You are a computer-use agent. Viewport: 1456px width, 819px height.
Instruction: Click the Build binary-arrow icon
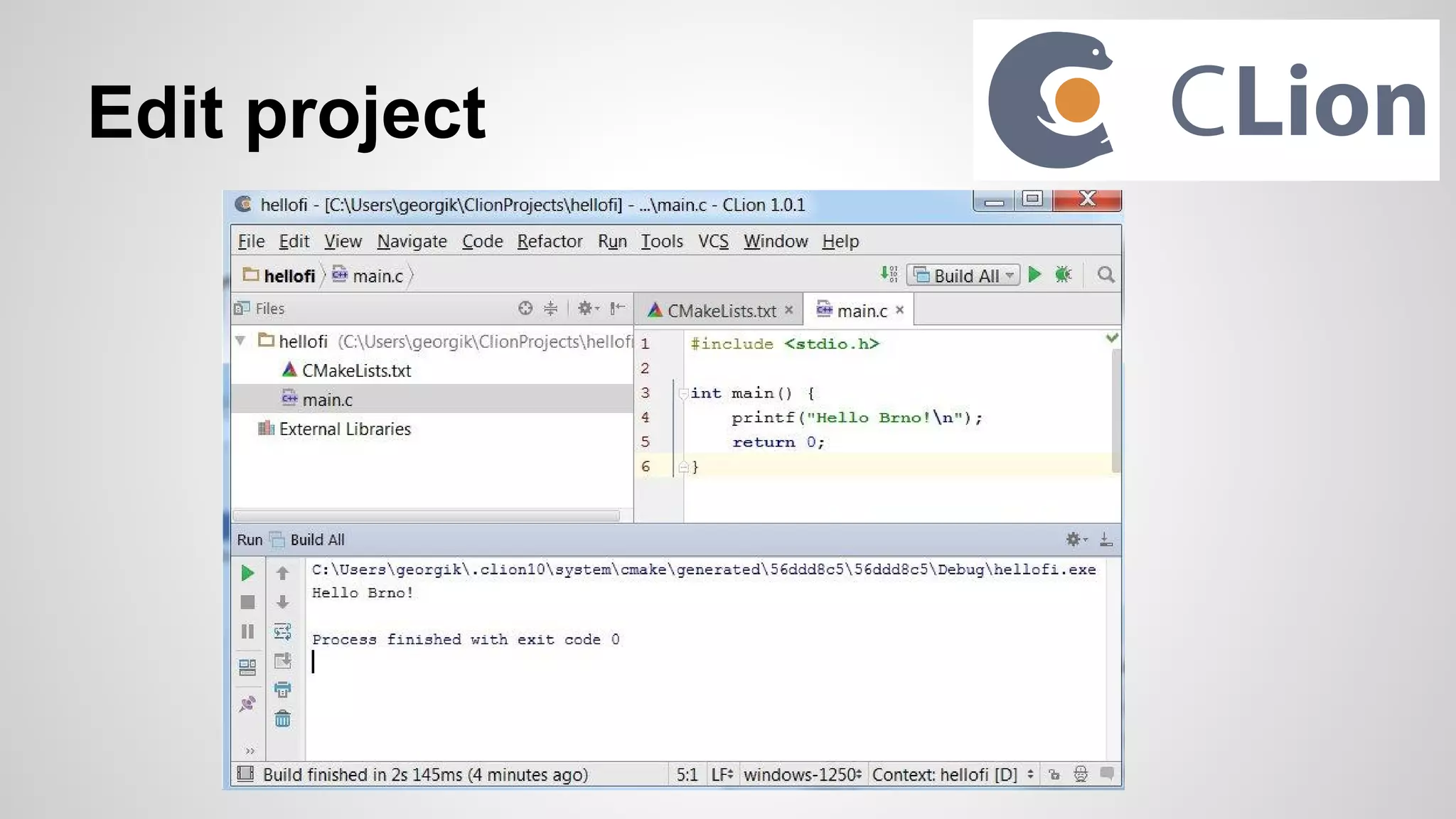pyautogui.click(x=889, y=274)
